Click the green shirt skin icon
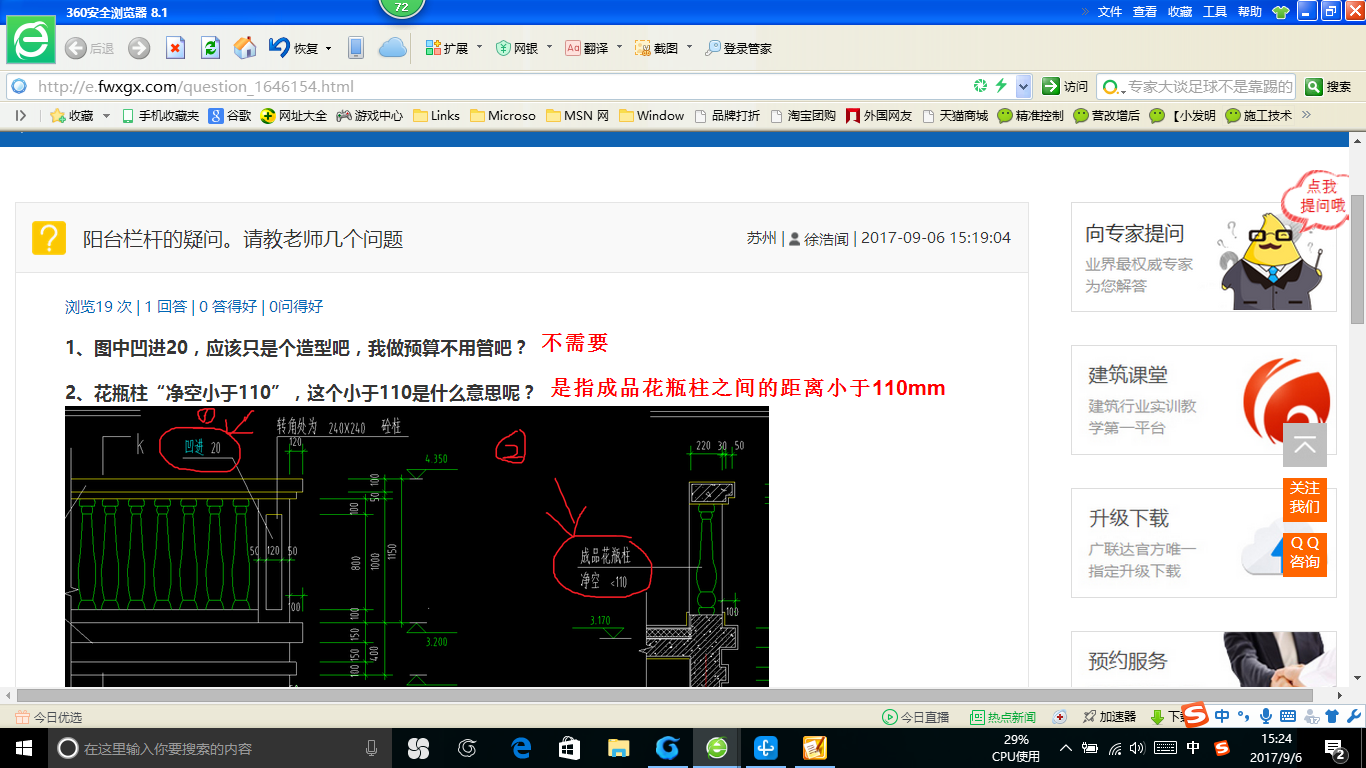The image size is (1366, 768). (1281, 12)
